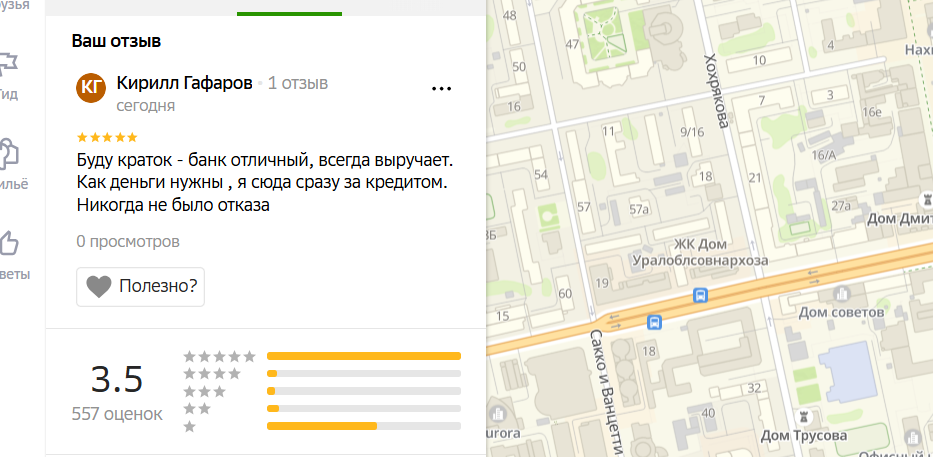This screenshot has height=457, width=933.
Task: Click the heart icon in Полезно button
Action: pyautogui.click(x=99, y=287)
